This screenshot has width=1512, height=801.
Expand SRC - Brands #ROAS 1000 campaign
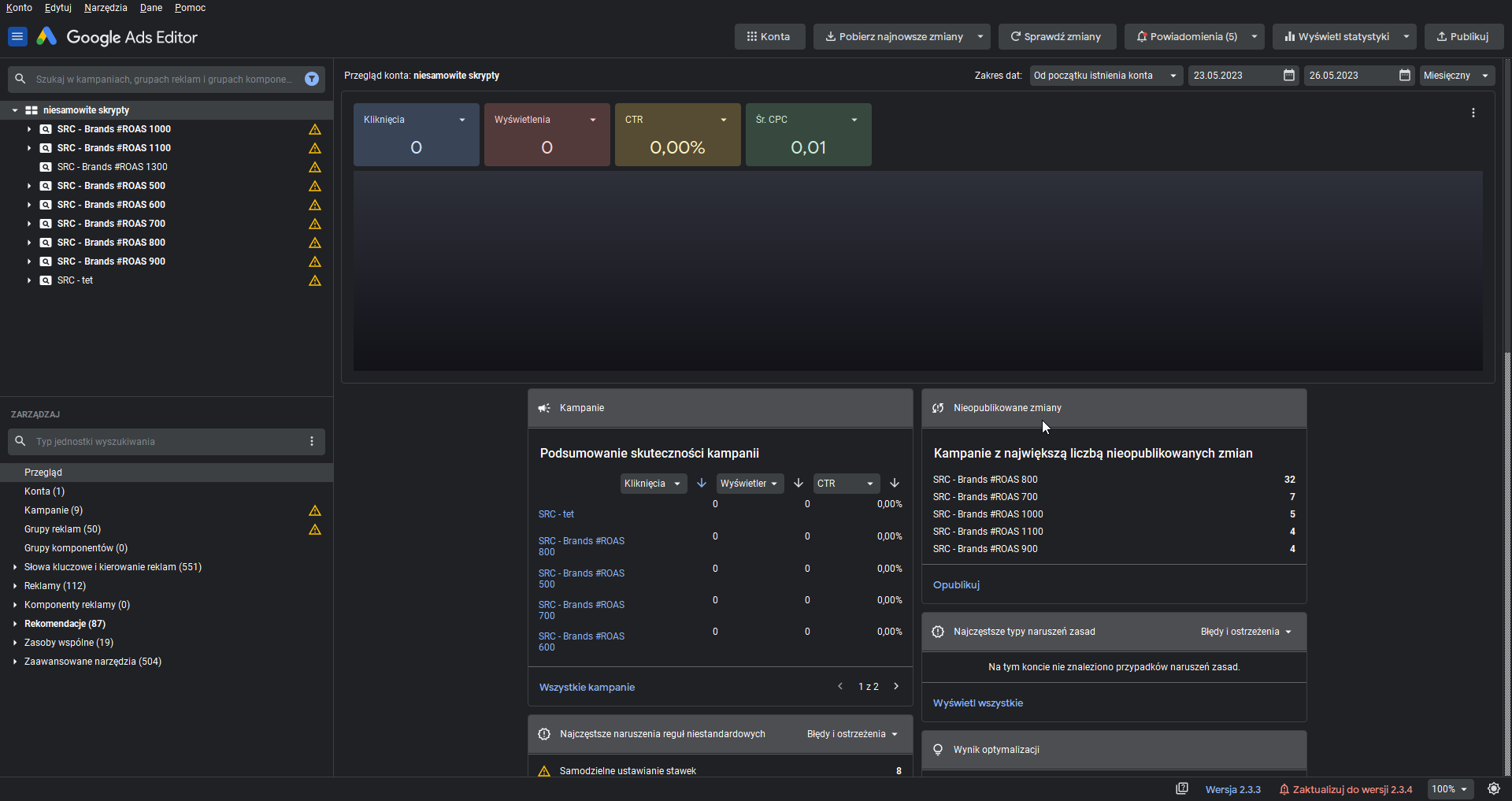(29, 129)
